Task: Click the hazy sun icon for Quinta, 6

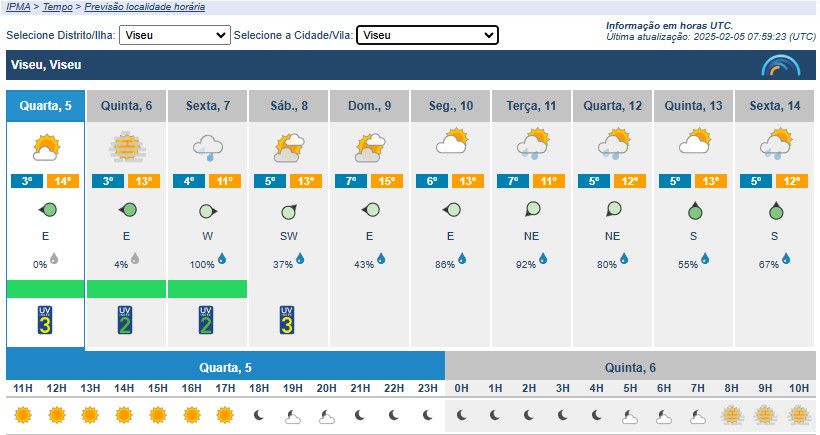Action: [127, 147]
